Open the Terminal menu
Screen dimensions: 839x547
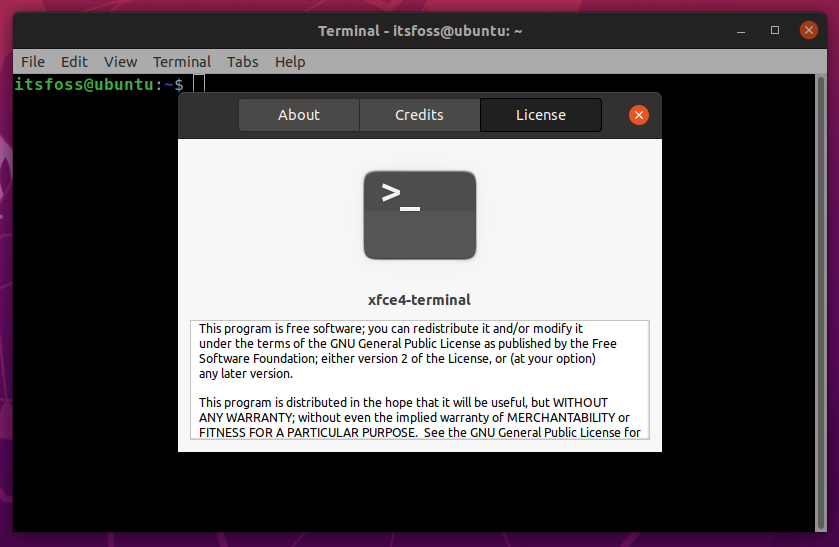click(x=182, y=62)
